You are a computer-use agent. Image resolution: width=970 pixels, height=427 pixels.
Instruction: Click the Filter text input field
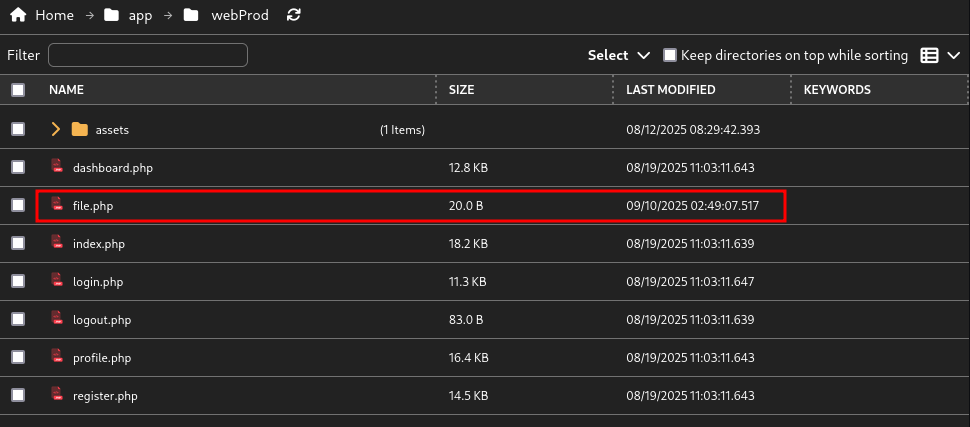pos(147,55)
